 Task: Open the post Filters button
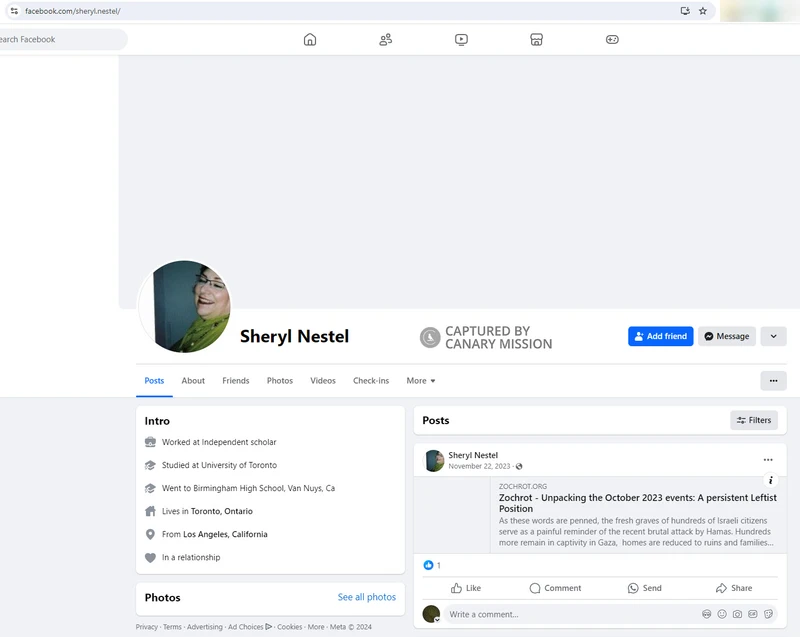754,420
